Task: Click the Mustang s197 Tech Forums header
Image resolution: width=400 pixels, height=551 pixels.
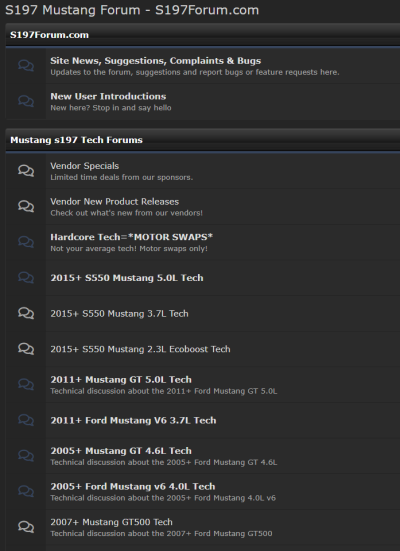Action: tap(76, 140)
